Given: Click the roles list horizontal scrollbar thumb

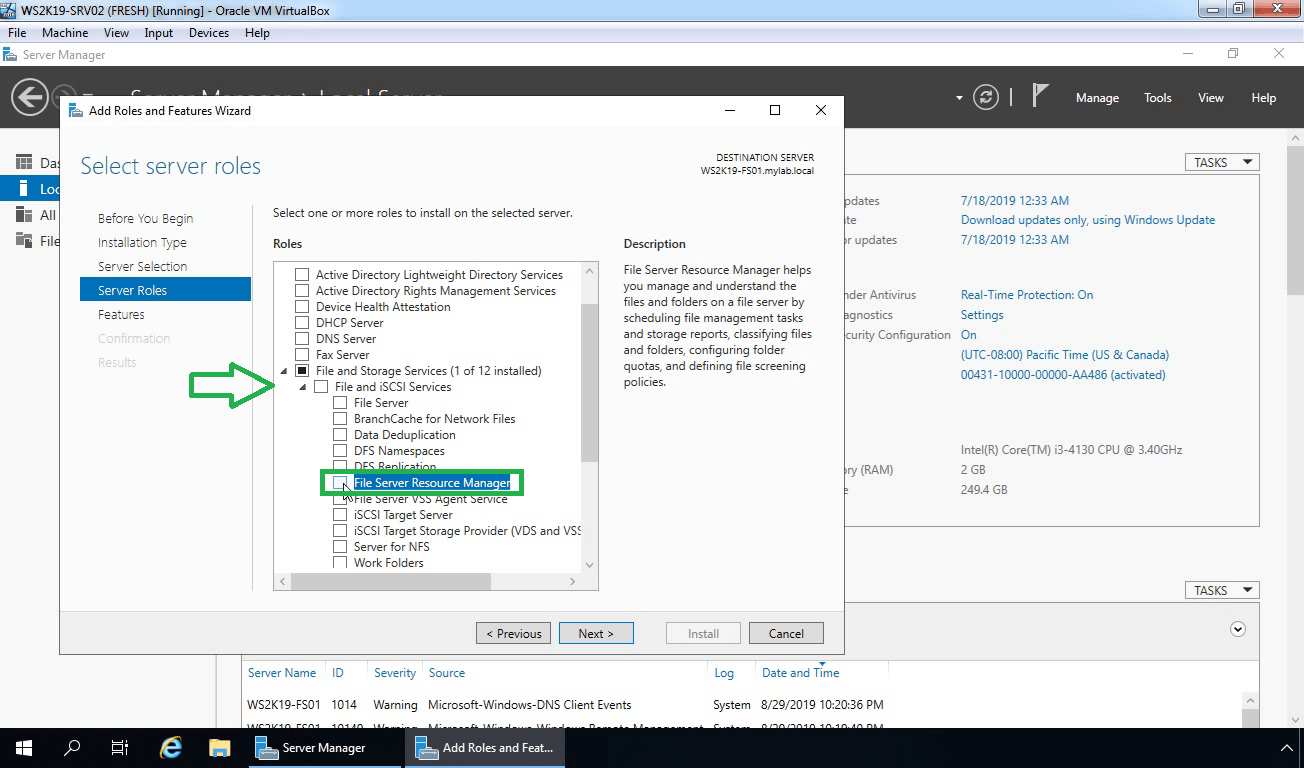Looking at the screenshot, I should click(392, 581).
